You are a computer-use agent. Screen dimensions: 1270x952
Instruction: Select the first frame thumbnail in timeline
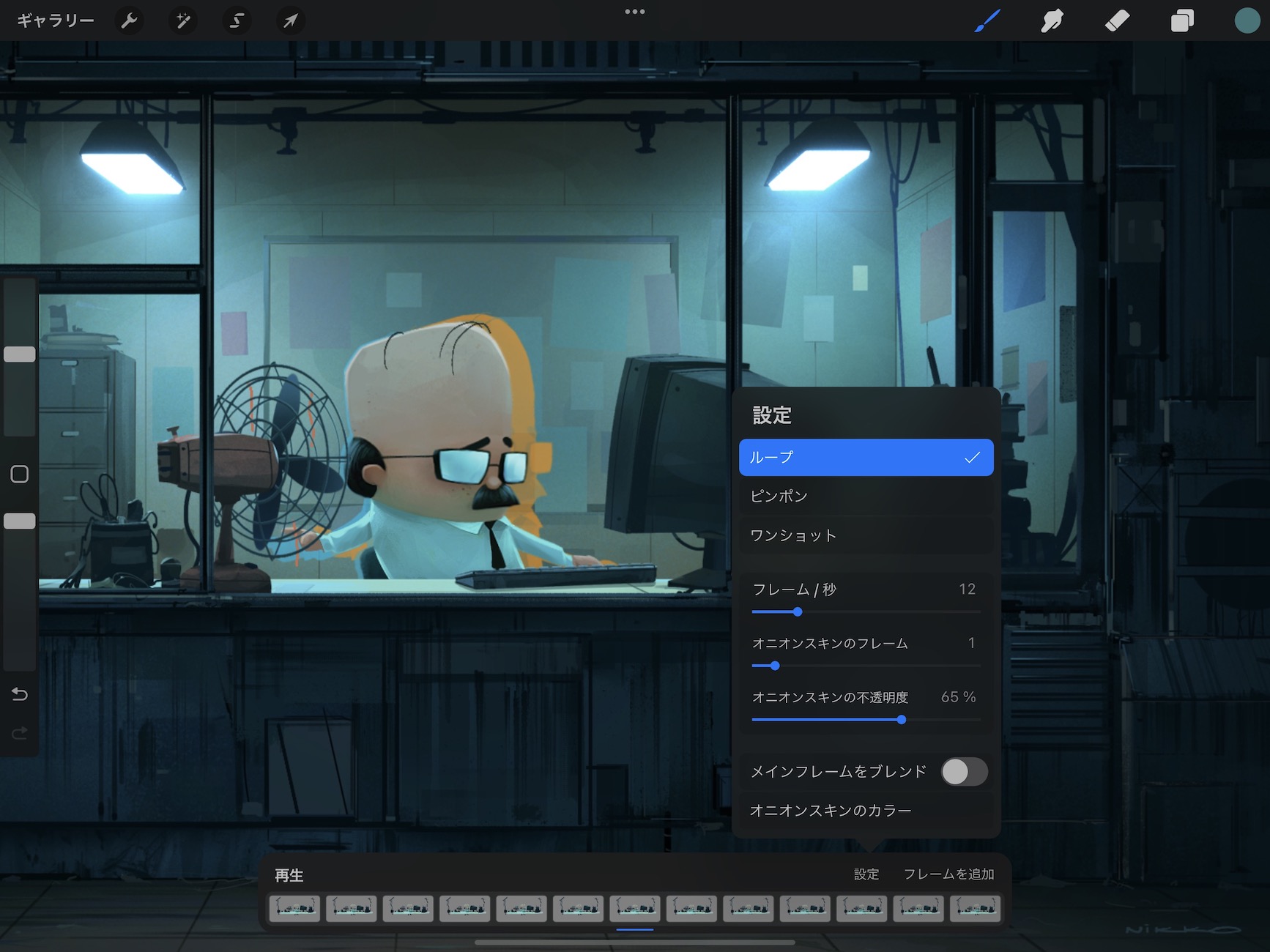click(294, 908)
